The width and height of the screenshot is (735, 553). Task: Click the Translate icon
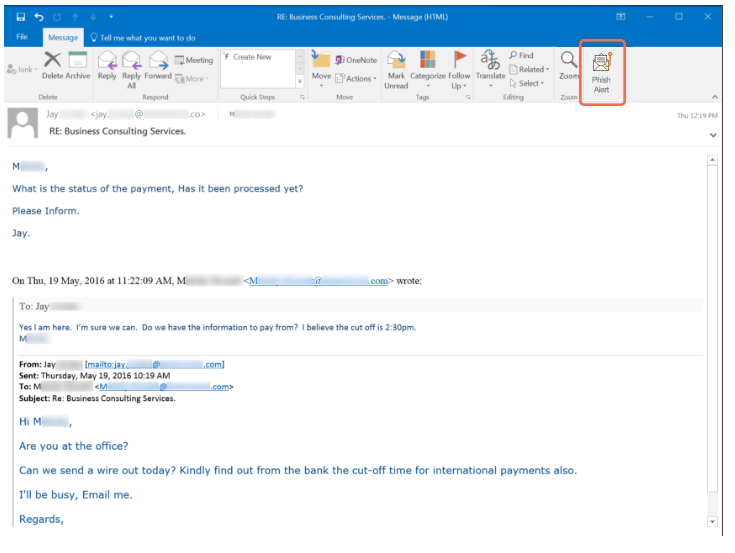[x=490, y=65]
